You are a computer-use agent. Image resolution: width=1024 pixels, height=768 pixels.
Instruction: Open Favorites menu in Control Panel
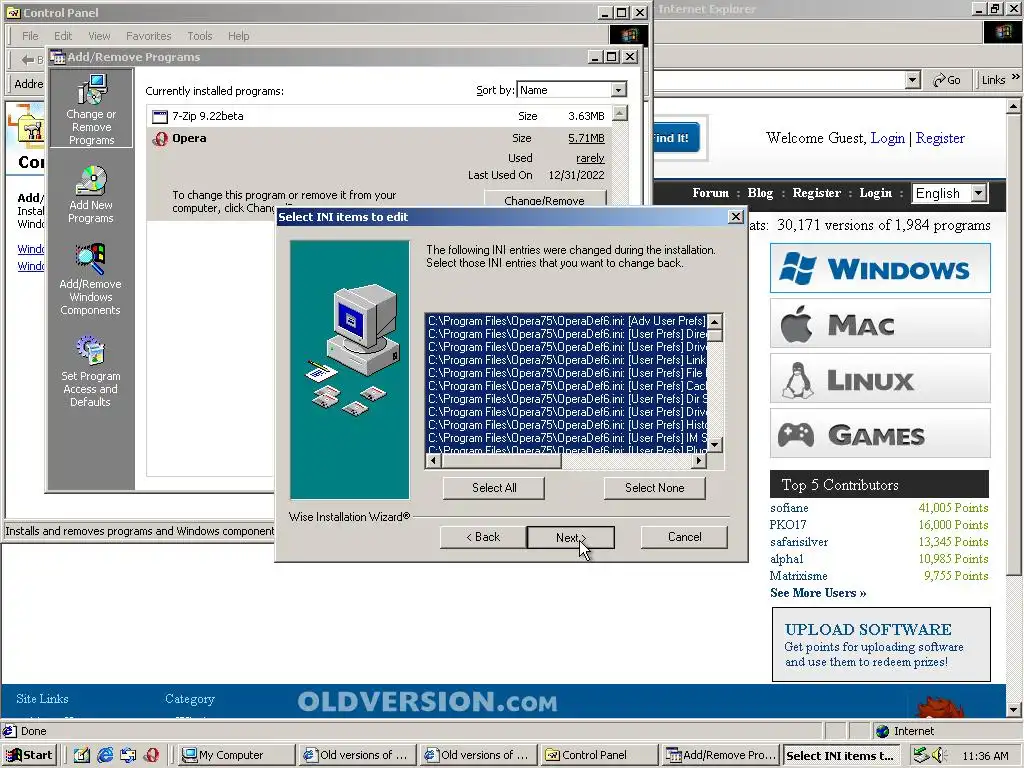point(148,36)
